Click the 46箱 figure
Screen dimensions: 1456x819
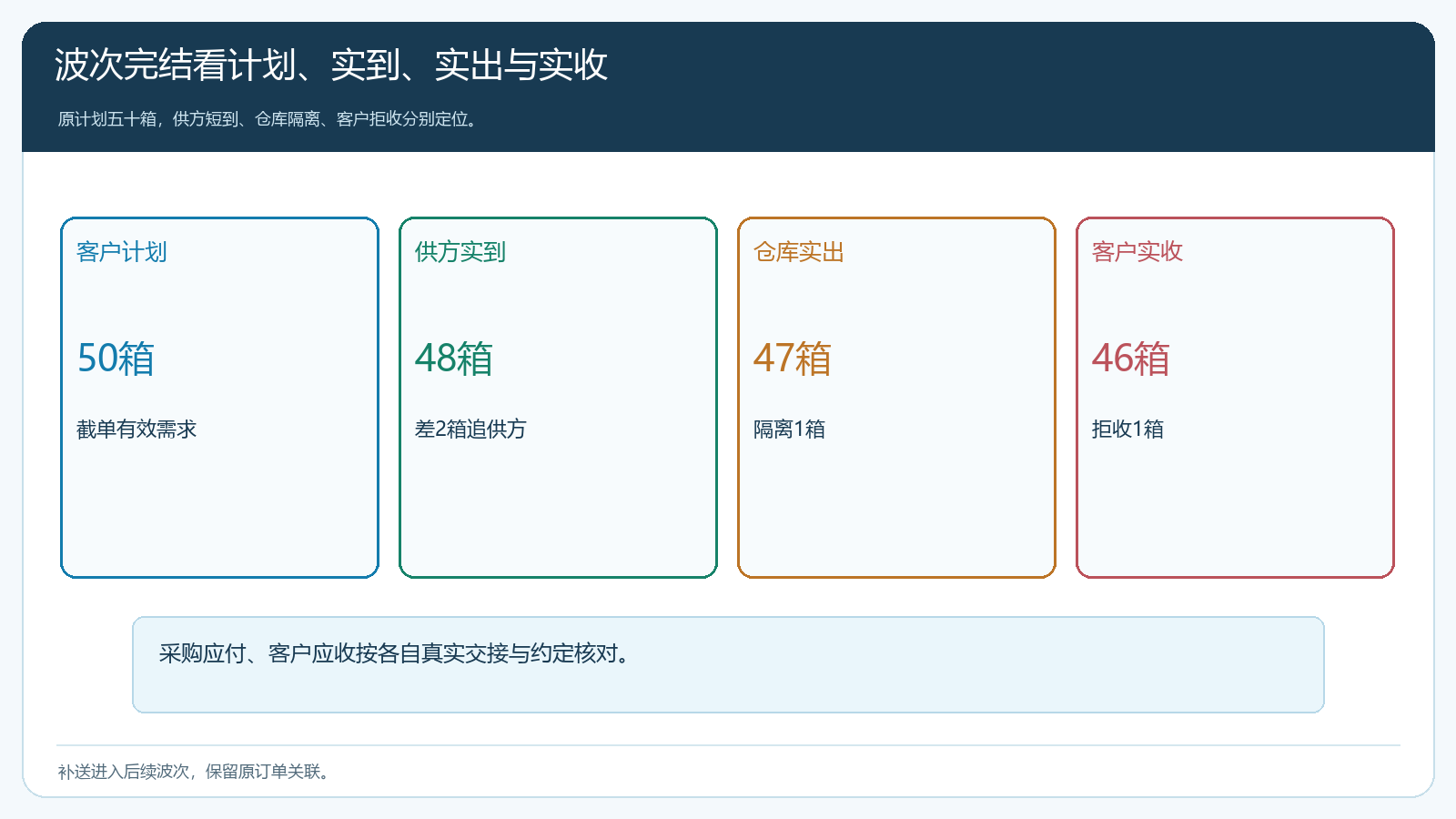[x=1131, y=359]
